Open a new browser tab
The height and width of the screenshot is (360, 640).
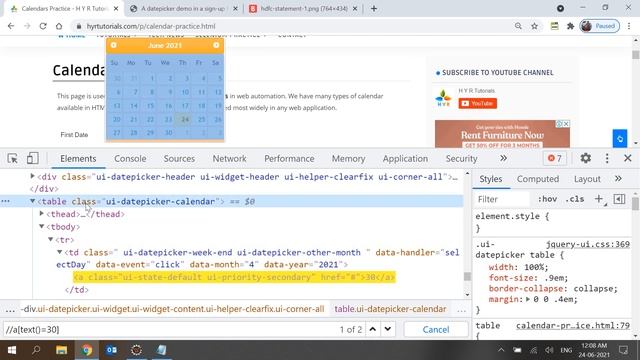pyautogui.click(x=373, y=9)
